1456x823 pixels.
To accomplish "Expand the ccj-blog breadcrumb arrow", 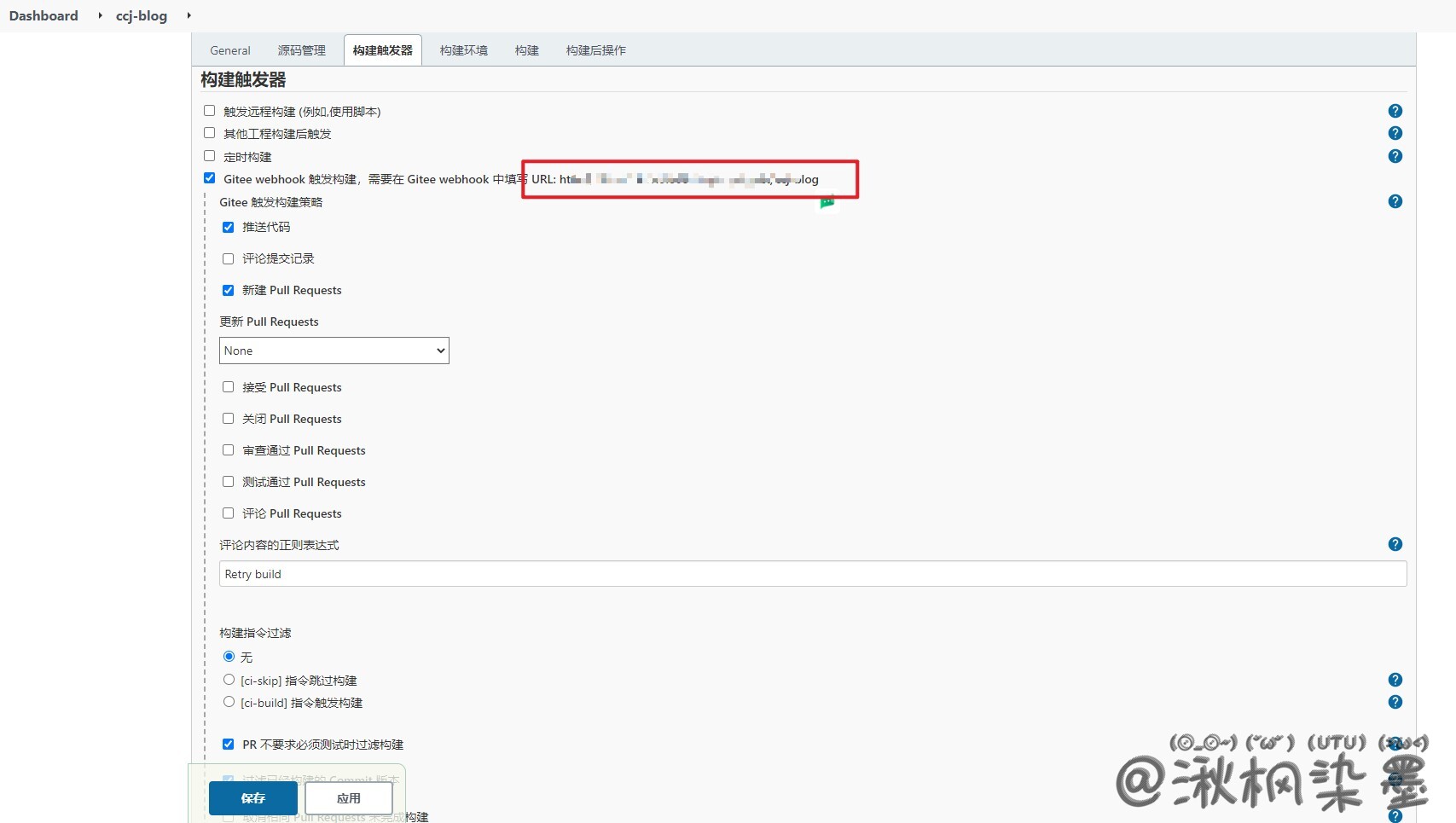I will tap(189, 15).
